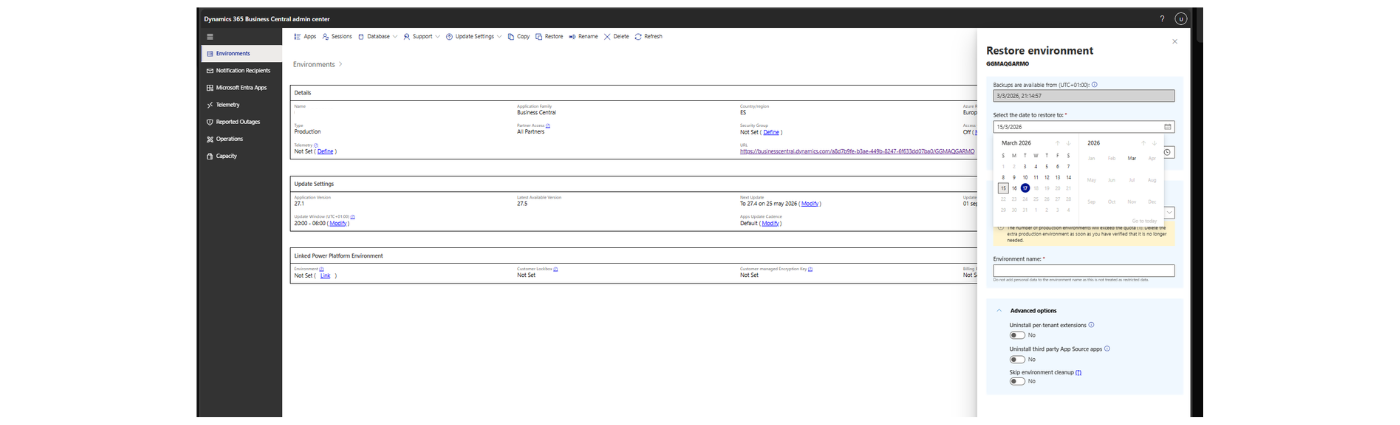Click the hamburger navigation menu icon
This screenshot has width=1400, height=425.
(x=210, y=36)
